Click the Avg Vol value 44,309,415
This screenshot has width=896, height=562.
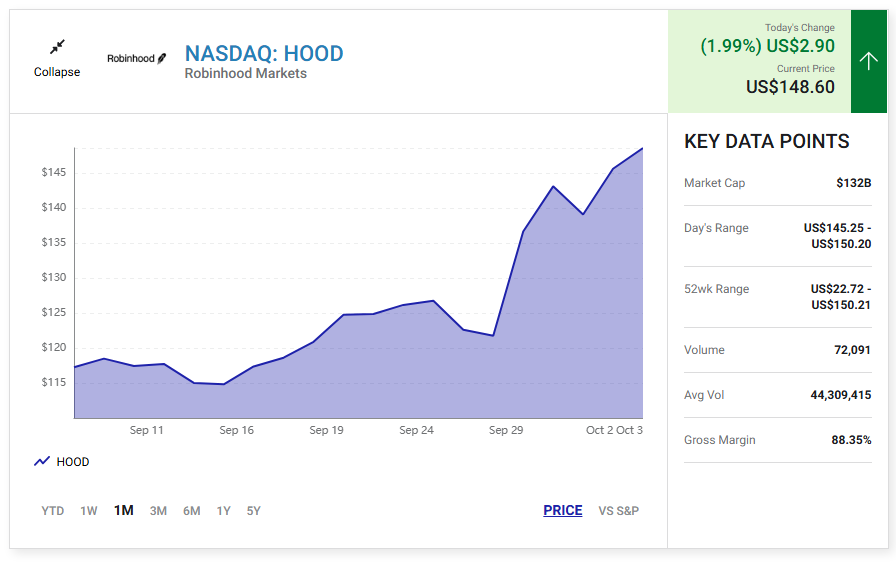click(841, 395)
